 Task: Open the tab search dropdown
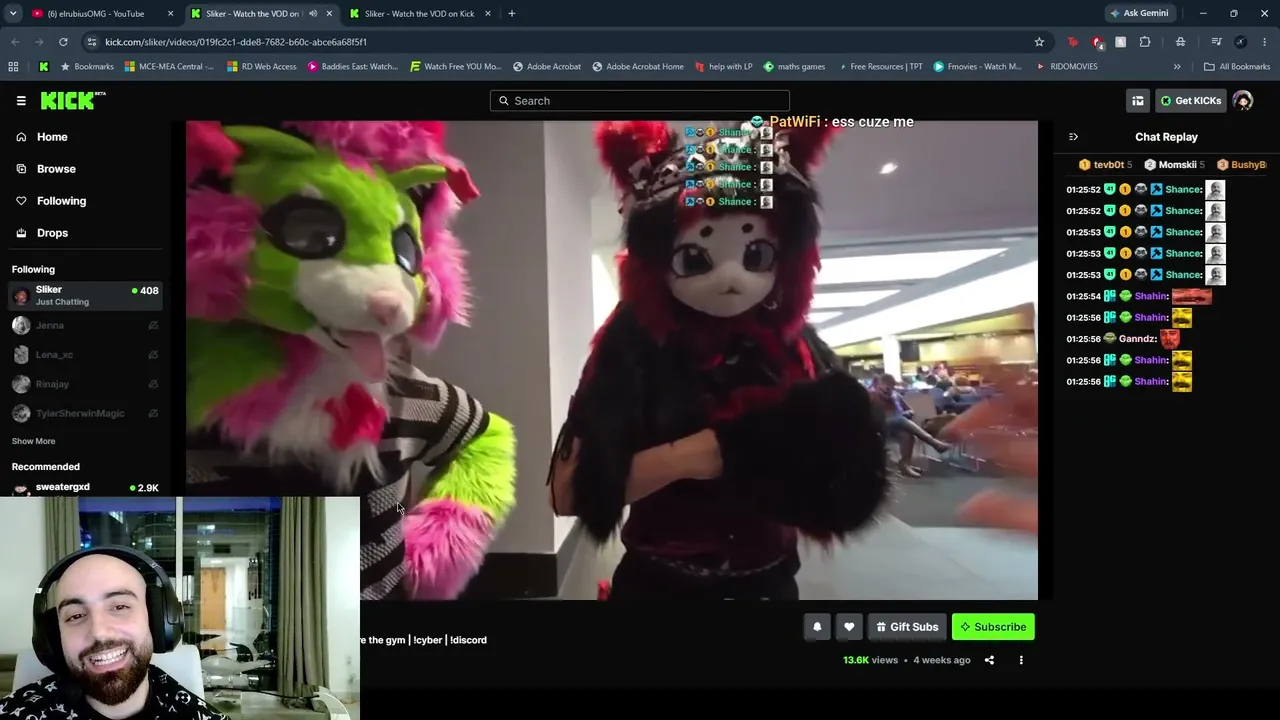pyautogui.click(x=13, y=14)
